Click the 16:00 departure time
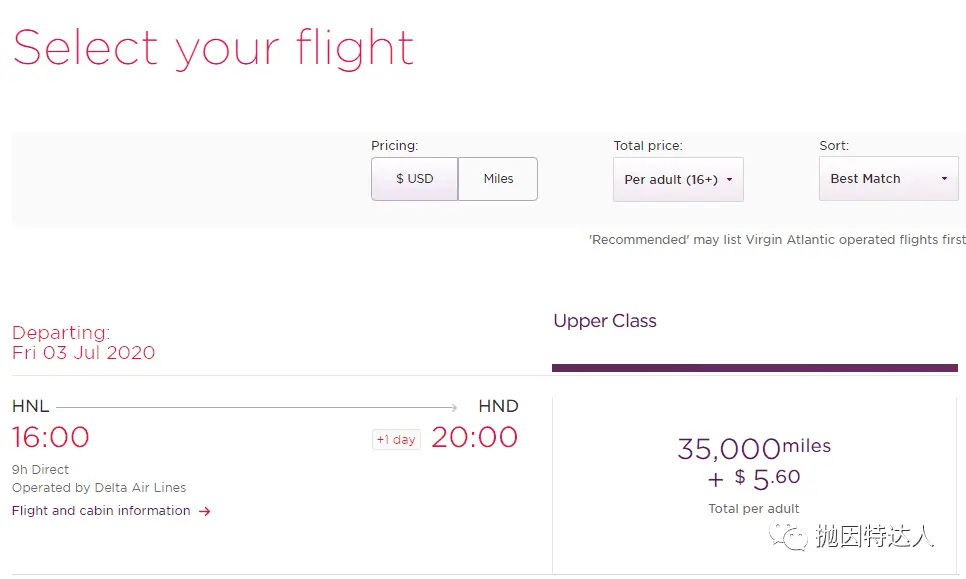 [51, 437]
